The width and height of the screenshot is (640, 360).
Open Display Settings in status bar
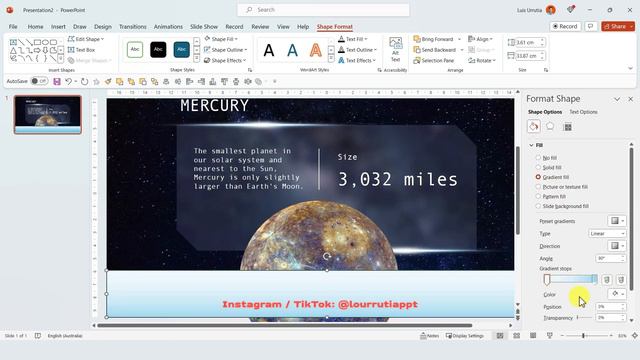464,336
